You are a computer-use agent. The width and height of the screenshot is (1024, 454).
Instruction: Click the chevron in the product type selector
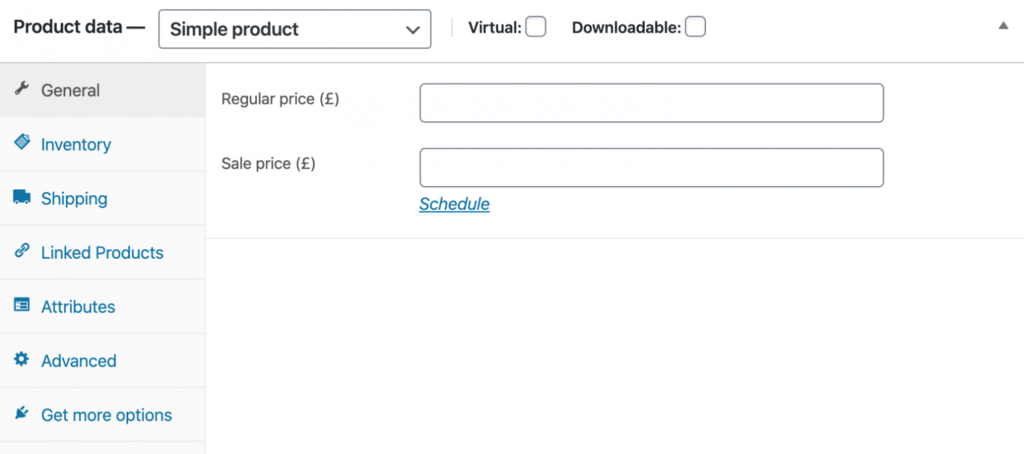[x=412, y=30]
